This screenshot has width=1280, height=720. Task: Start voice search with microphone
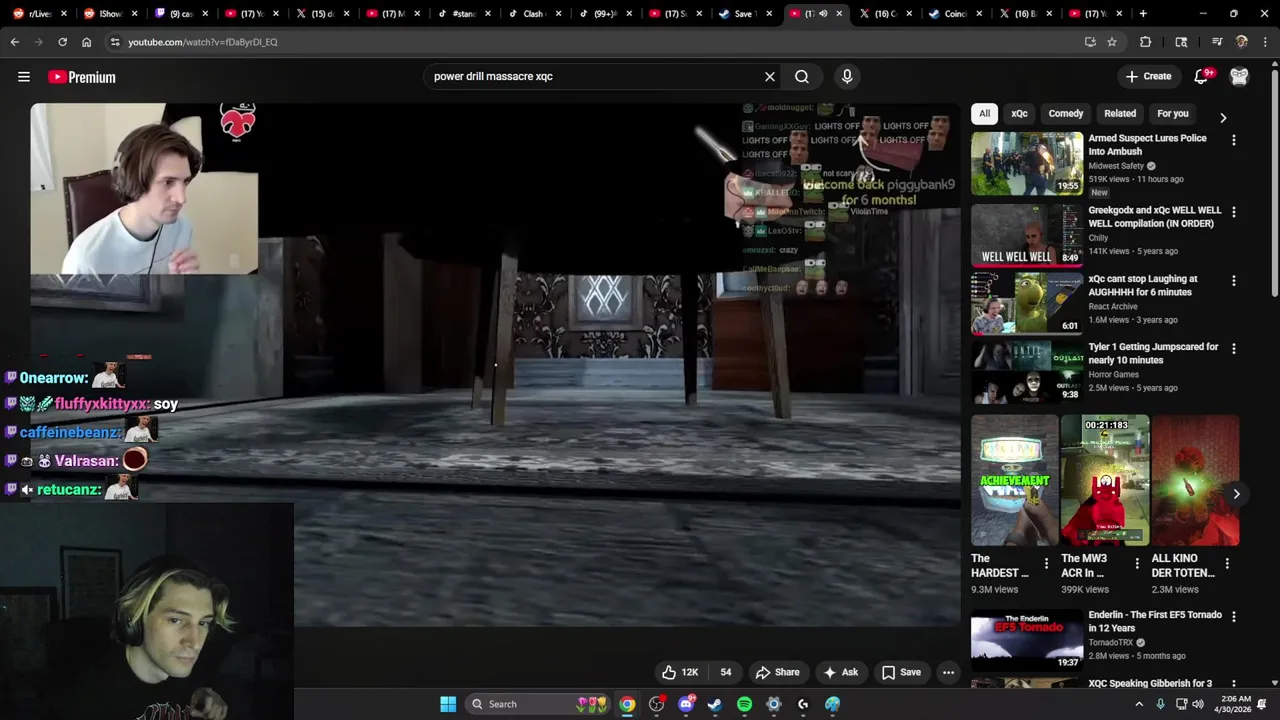[x=847, y=76]
